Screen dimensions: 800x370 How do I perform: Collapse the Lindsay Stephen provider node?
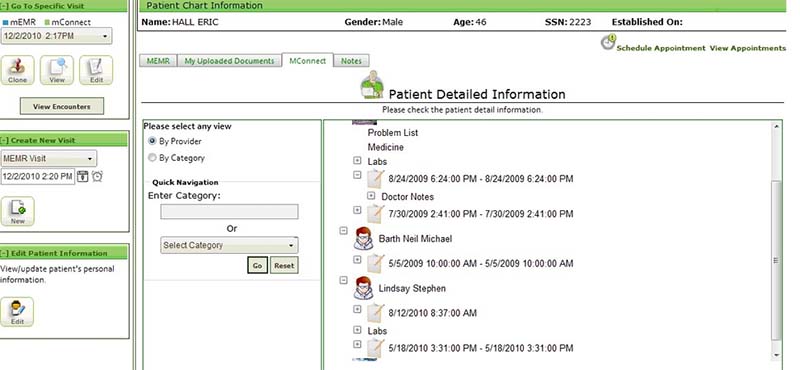[343, 280]
